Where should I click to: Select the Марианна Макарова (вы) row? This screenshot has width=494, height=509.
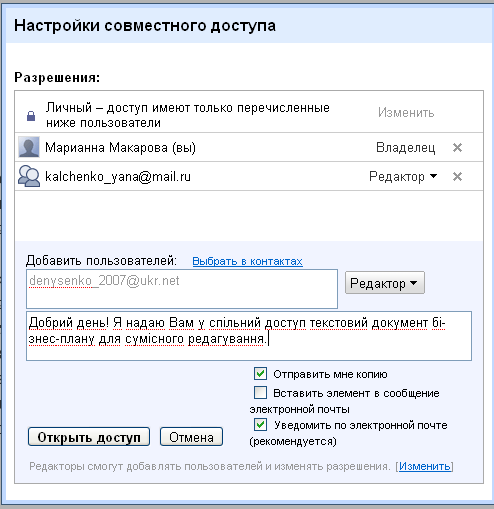[249, 147]
